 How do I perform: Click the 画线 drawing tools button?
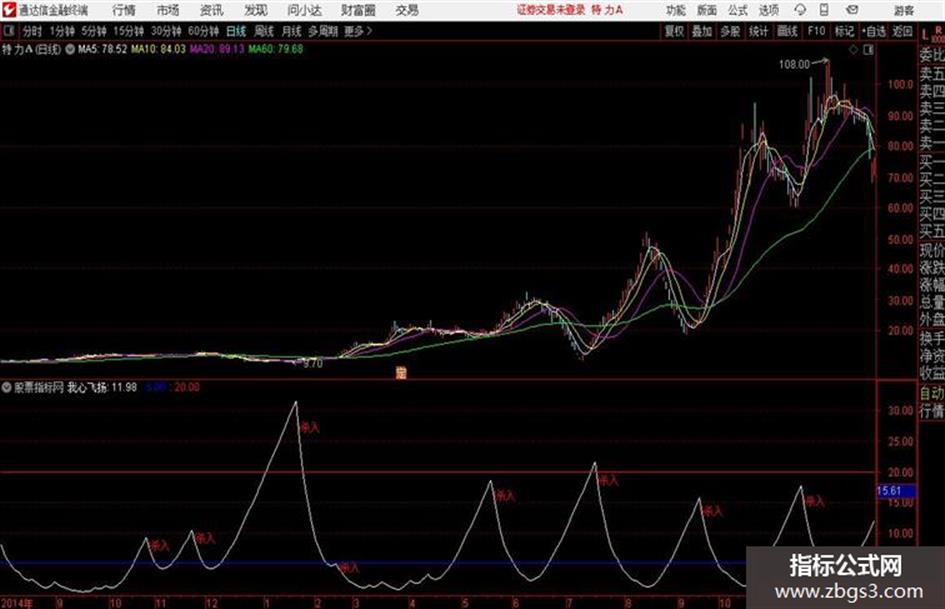point(787,31)
